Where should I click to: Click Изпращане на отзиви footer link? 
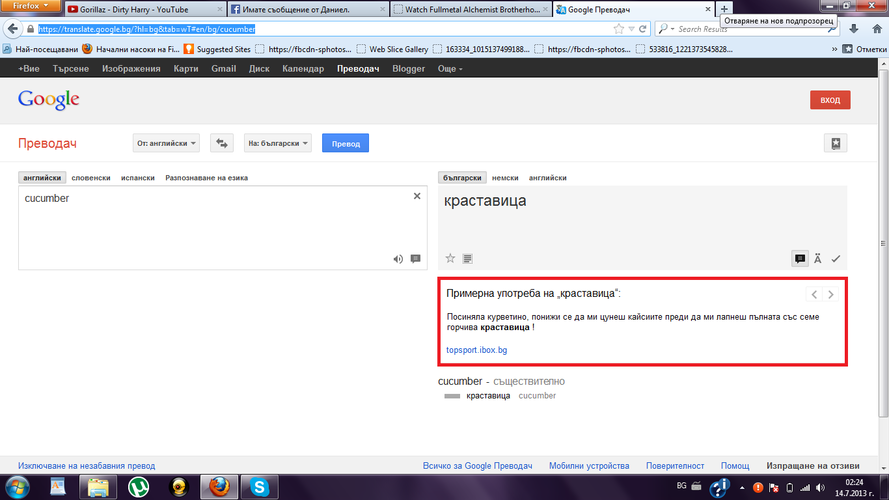tap(813, 465)
